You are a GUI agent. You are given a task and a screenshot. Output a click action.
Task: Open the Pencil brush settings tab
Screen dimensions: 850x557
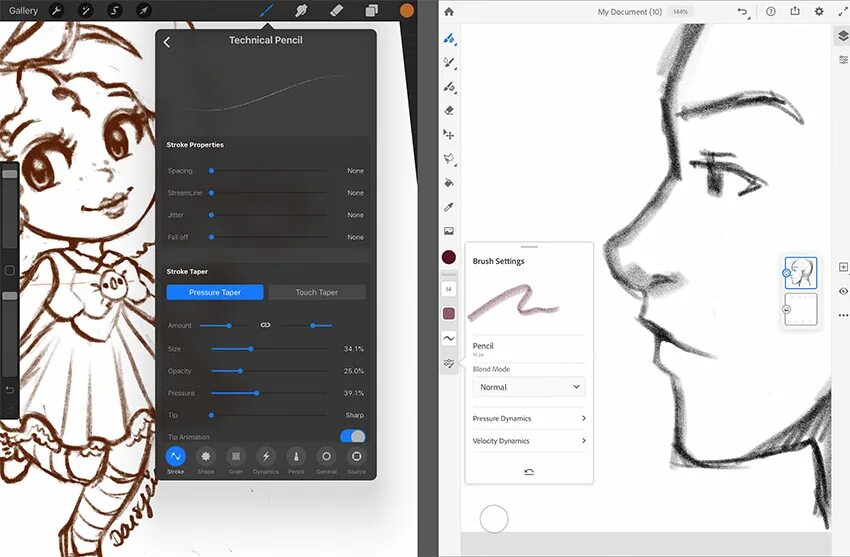point(296,461)
